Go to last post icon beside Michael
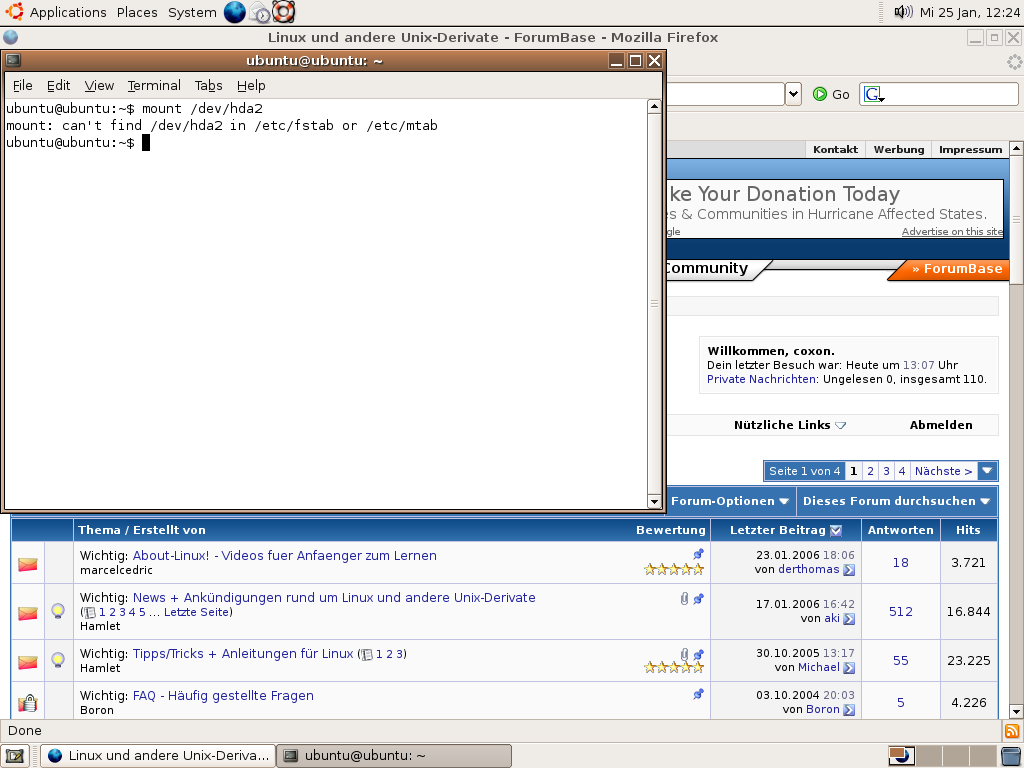This screenshot has height=768, width=1024. [x=849, y=668]
